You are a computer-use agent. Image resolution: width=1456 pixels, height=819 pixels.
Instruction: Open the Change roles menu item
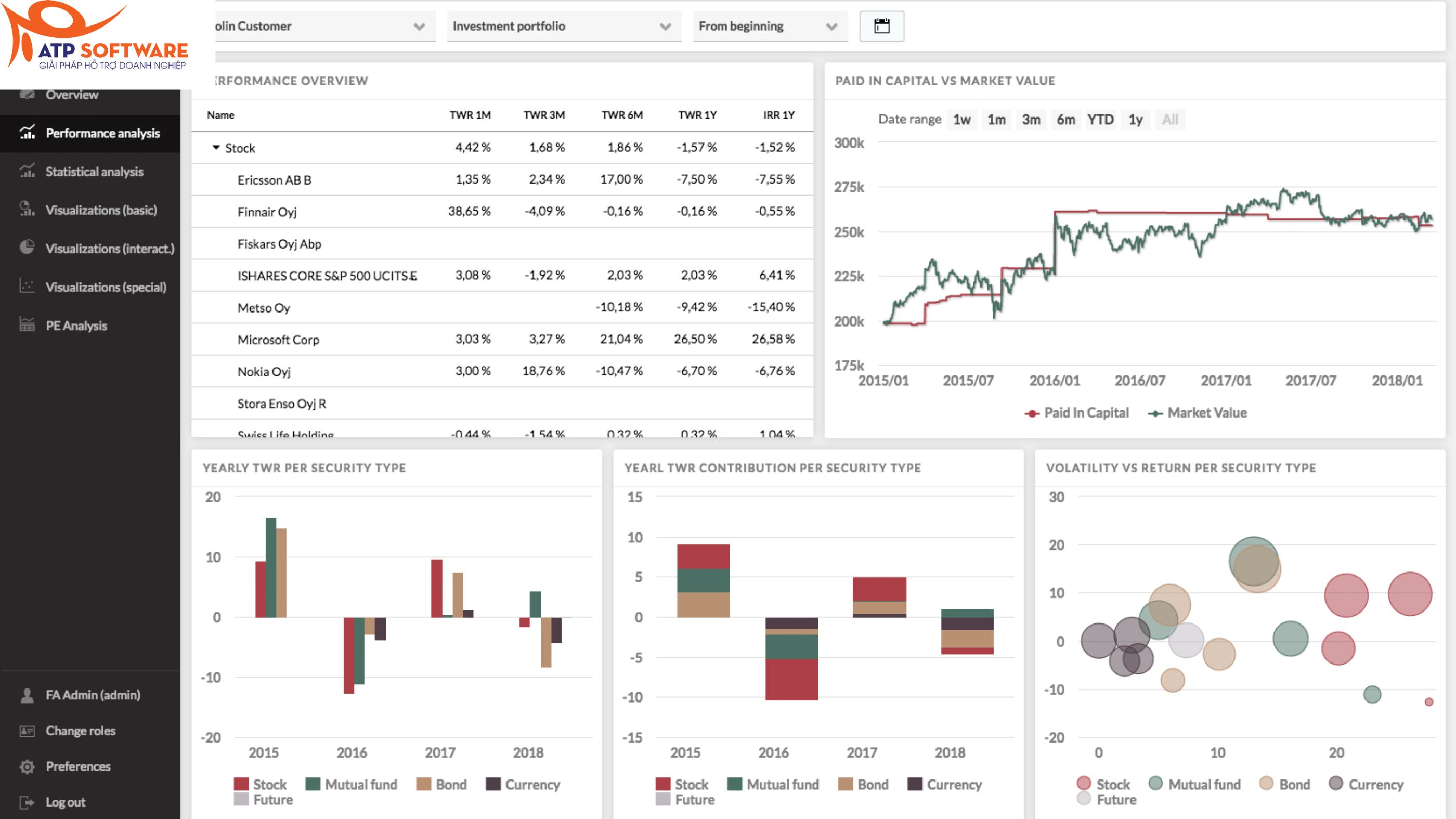[x=80, y=731]
